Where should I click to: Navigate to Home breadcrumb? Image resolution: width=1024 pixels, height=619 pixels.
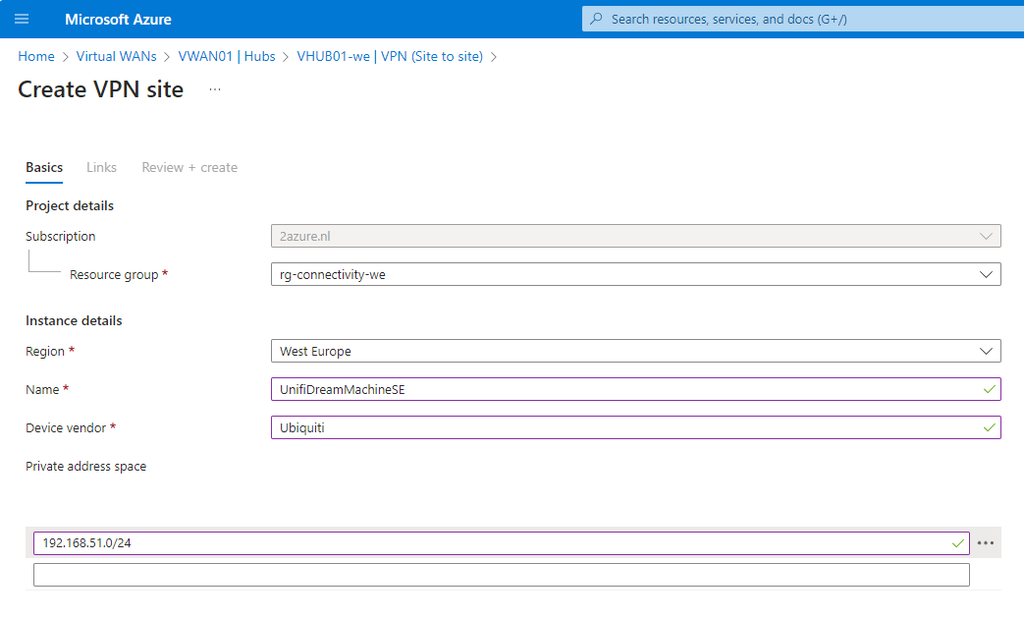(x=37, y=56)
